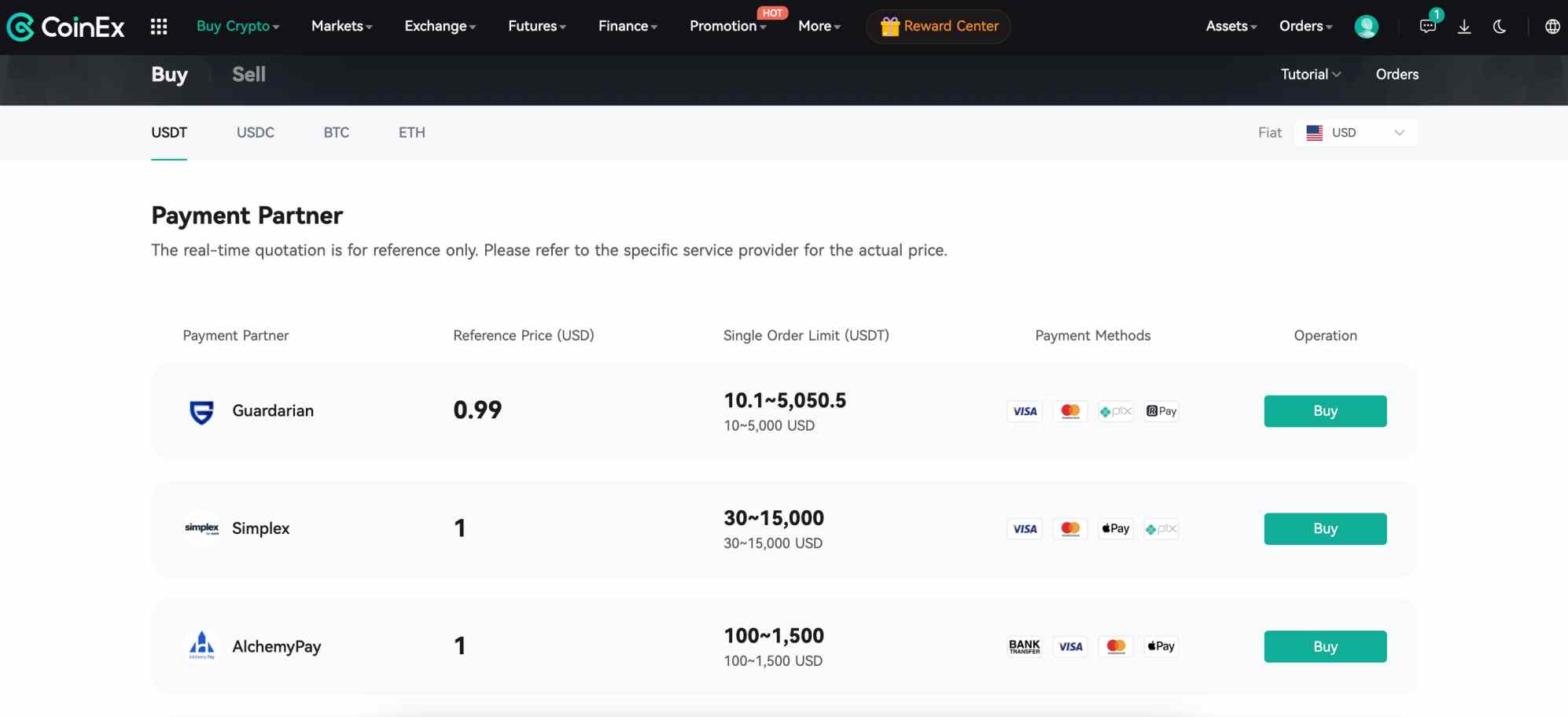The image size is (1568, 717).
Task: Click Buy for Guardarian
Action: tap(1325, 411)
